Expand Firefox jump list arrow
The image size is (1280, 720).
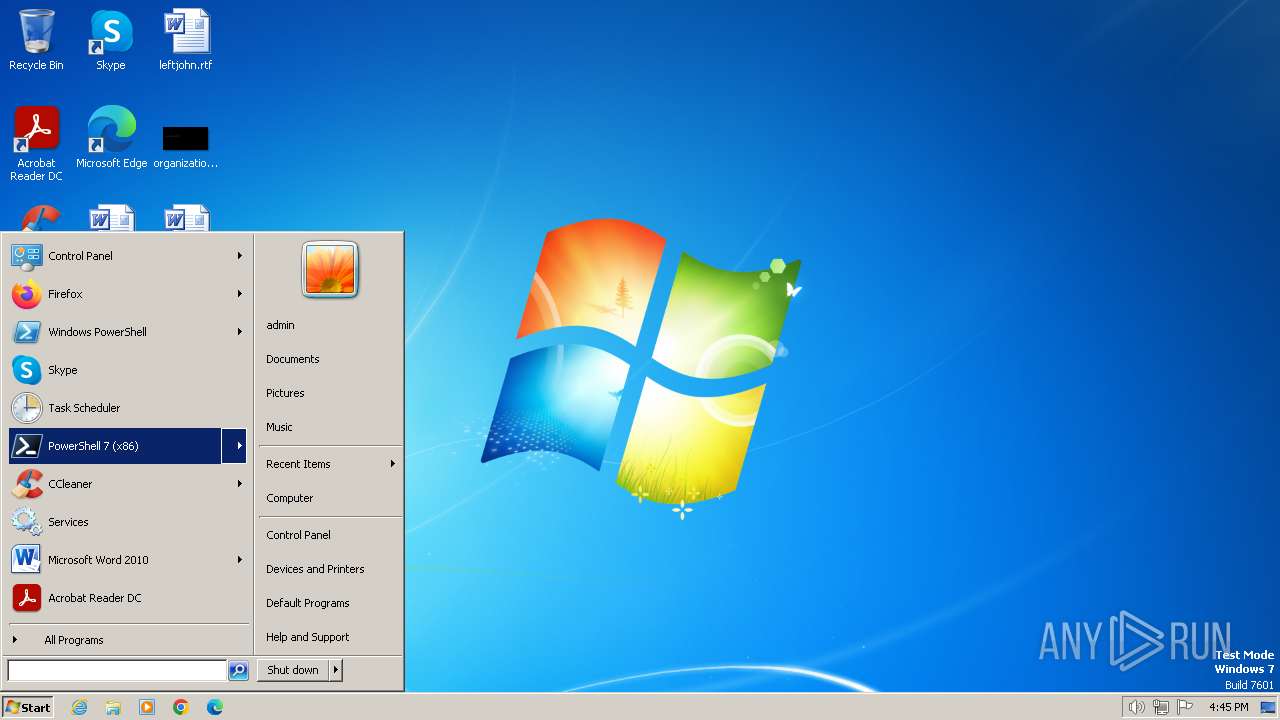(x=240, y=294)
